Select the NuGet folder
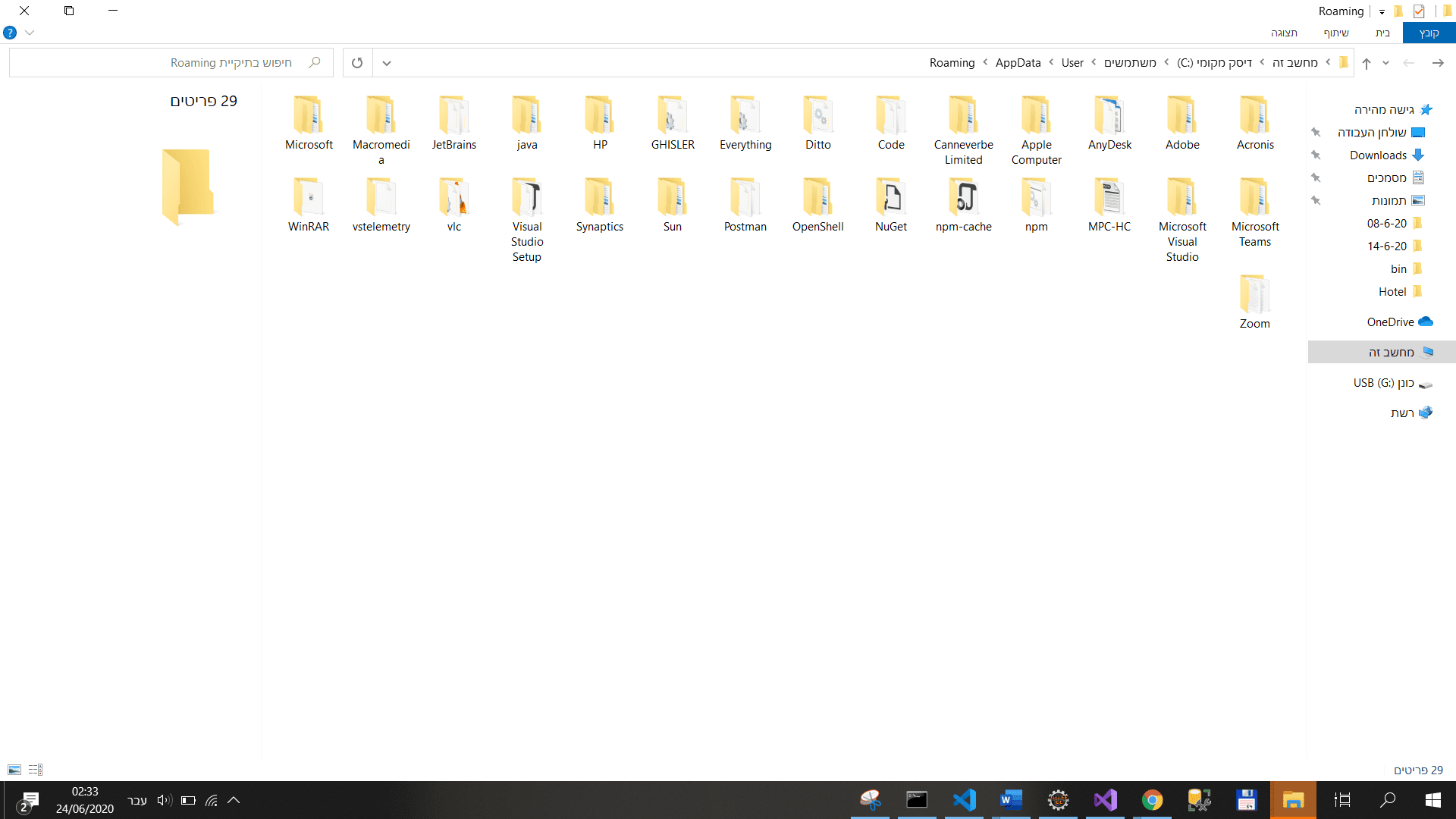This screenshot has height=819, width=1456. 891,206
